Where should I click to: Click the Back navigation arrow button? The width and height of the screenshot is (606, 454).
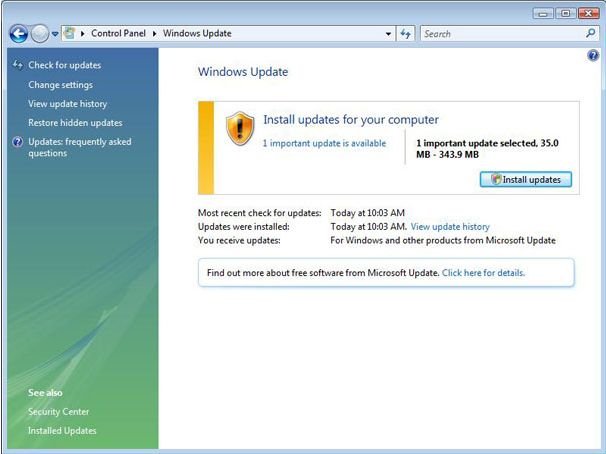tap(19, 33)
